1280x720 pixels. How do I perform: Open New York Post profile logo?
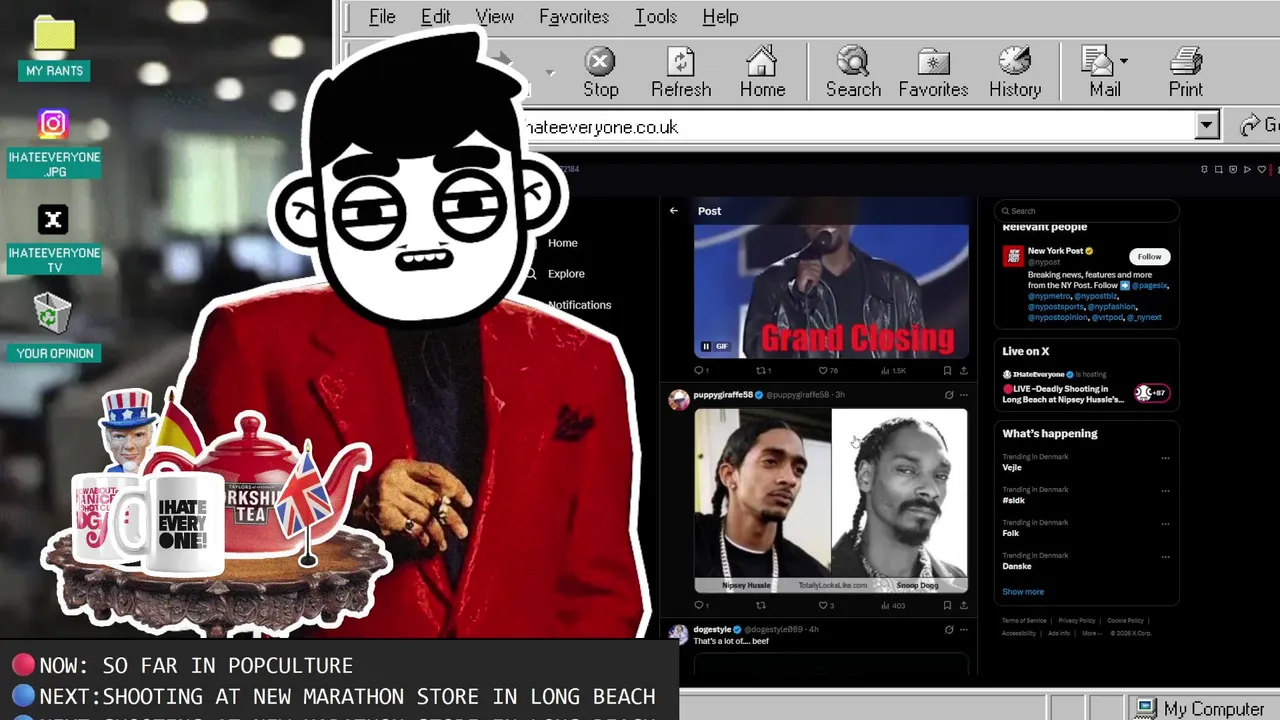[1013, 256]
